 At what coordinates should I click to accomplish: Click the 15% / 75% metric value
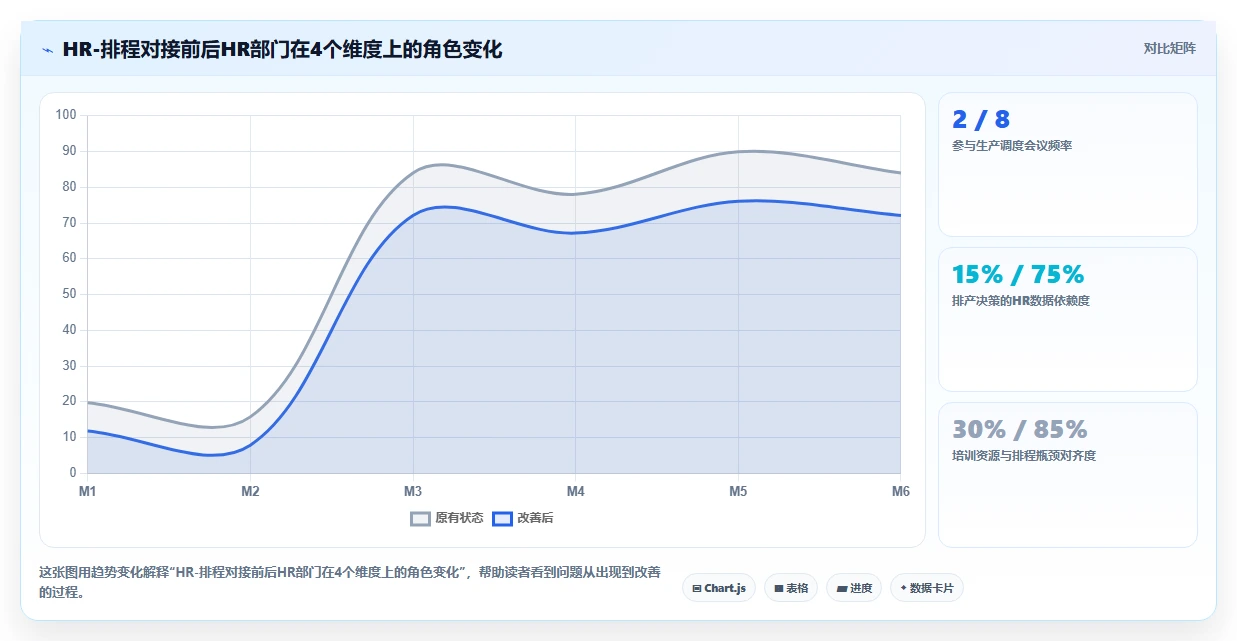click(x=1018, y=274)
